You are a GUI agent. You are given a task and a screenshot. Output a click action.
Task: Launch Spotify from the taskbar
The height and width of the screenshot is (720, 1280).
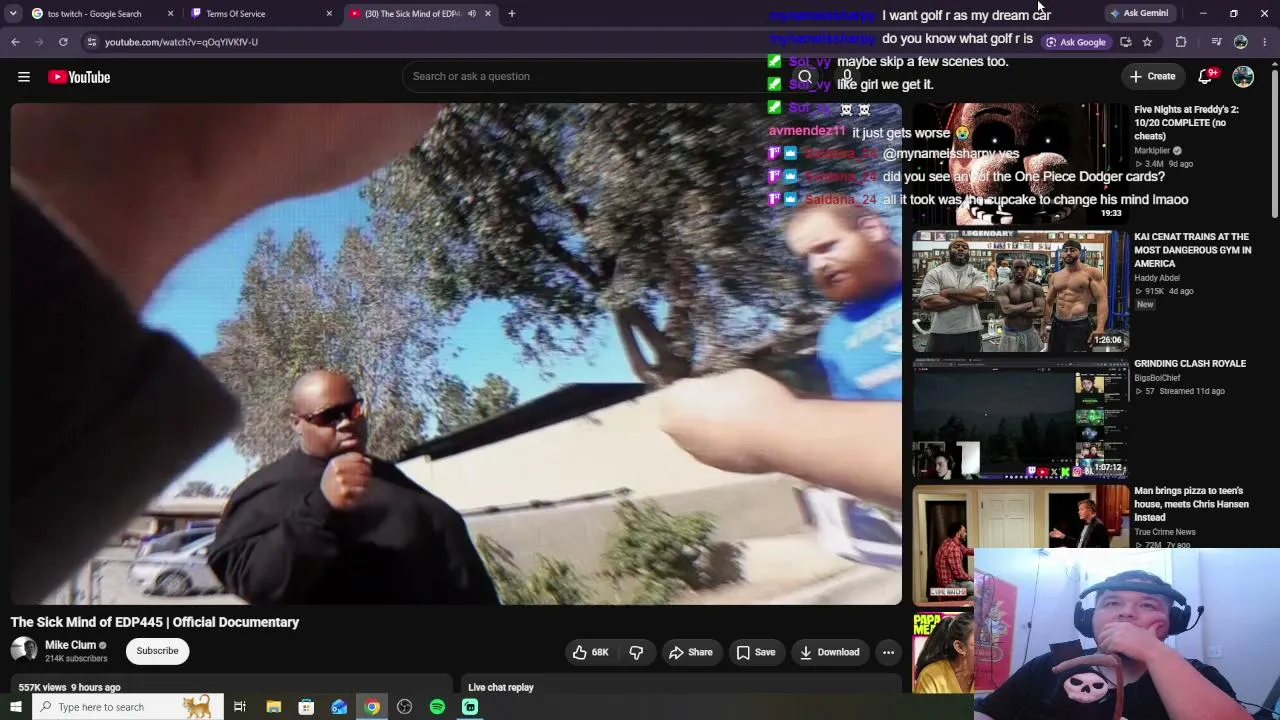click(437, 707)
